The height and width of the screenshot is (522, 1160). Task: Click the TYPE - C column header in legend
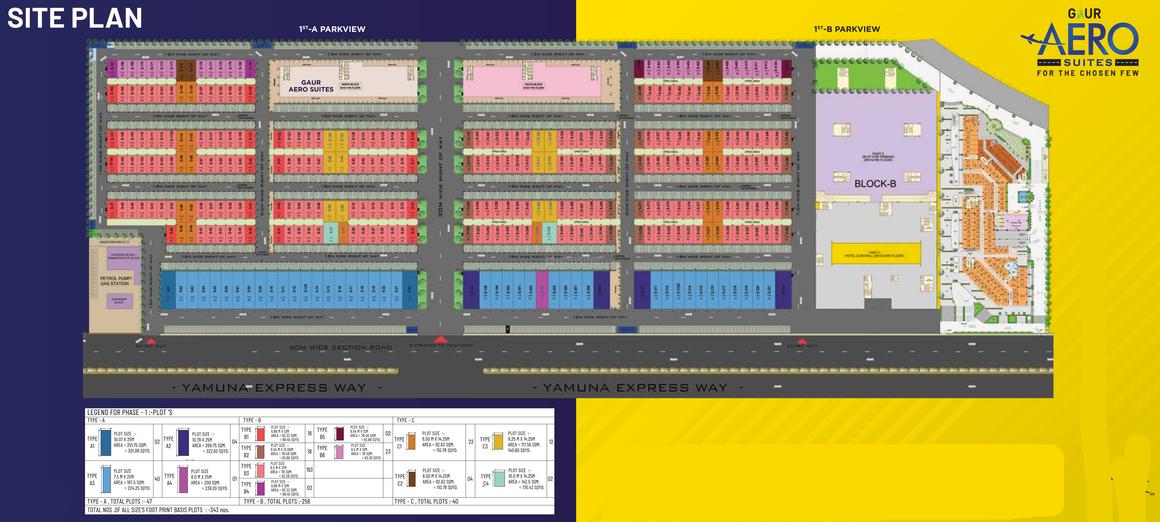point(405,420)
